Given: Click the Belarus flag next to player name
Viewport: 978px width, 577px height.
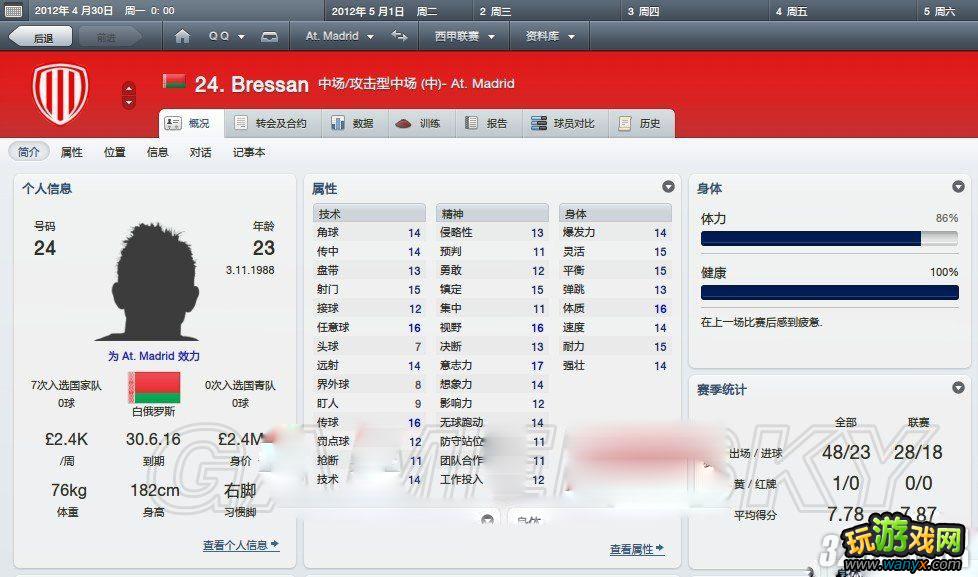Looking at the screenshot, I should pyautogui.click(x=174, y=81).
